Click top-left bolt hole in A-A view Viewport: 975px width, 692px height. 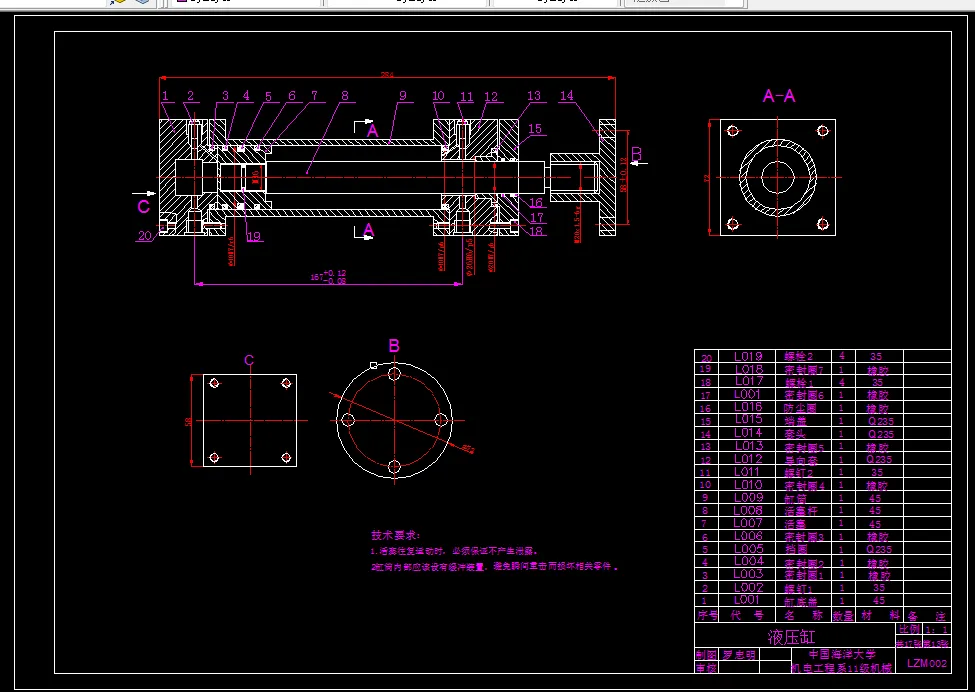[732, 131]
